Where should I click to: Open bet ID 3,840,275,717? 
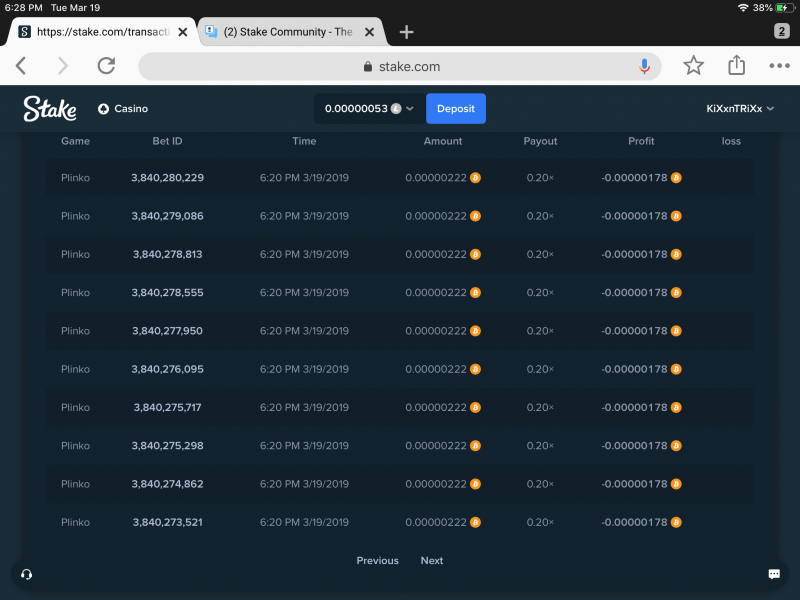coord(167,407)
